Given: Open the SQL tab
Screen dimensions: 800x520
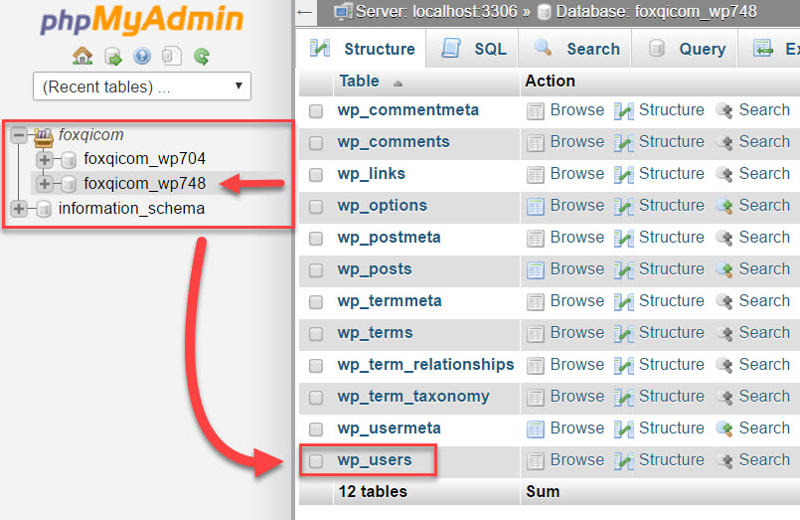Looking at the screenshot, I should coord(473,49).
